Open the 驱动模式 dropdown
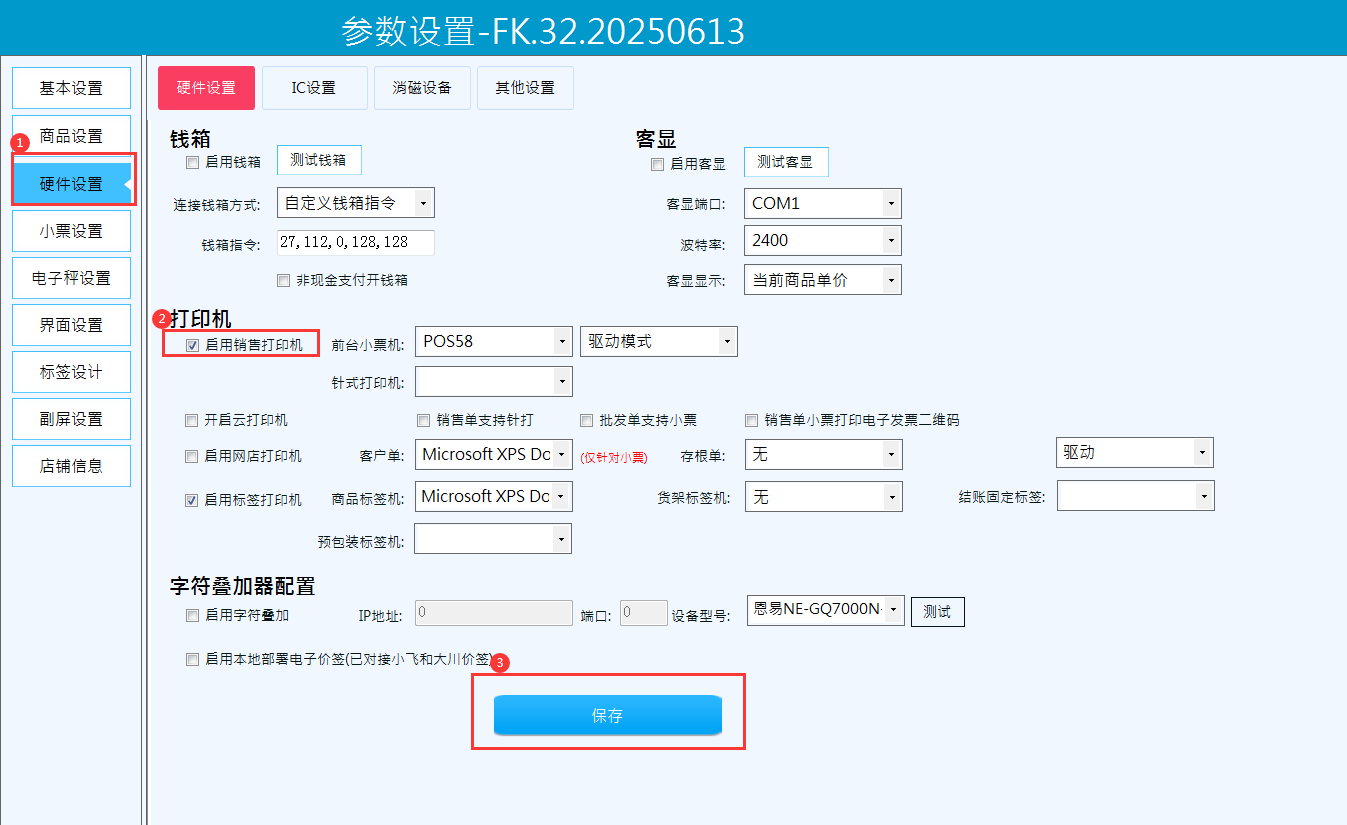 [x=658, y=341]
